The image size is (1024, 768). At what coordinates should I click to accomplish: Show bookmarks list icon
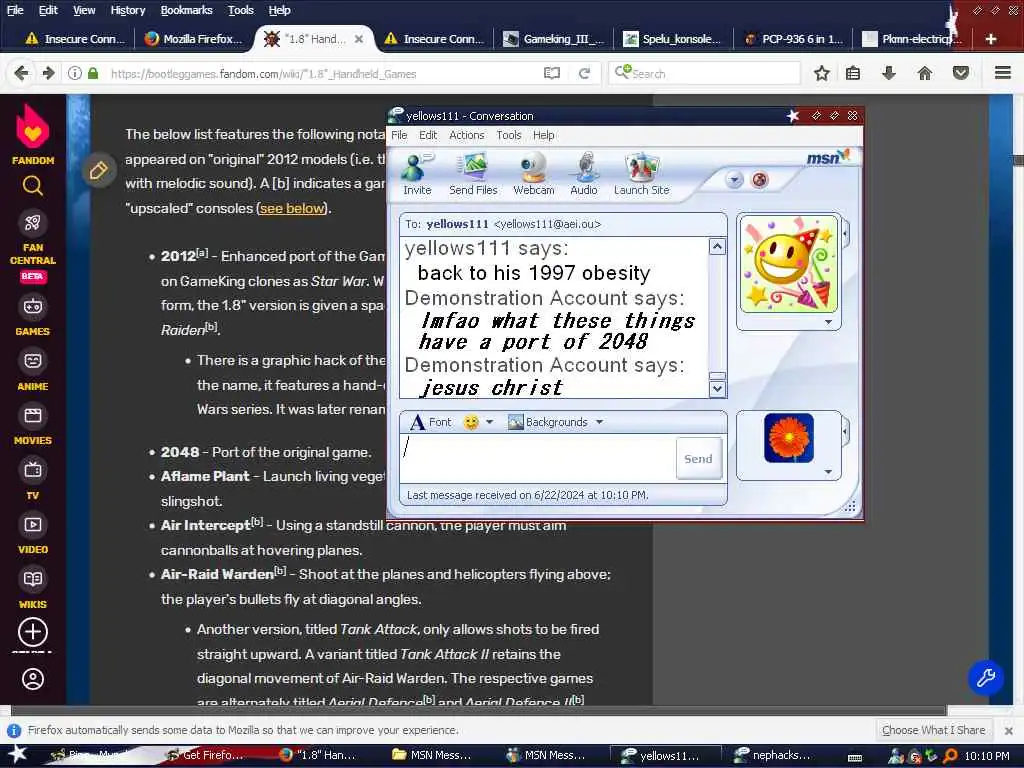[x=852, y=73]
